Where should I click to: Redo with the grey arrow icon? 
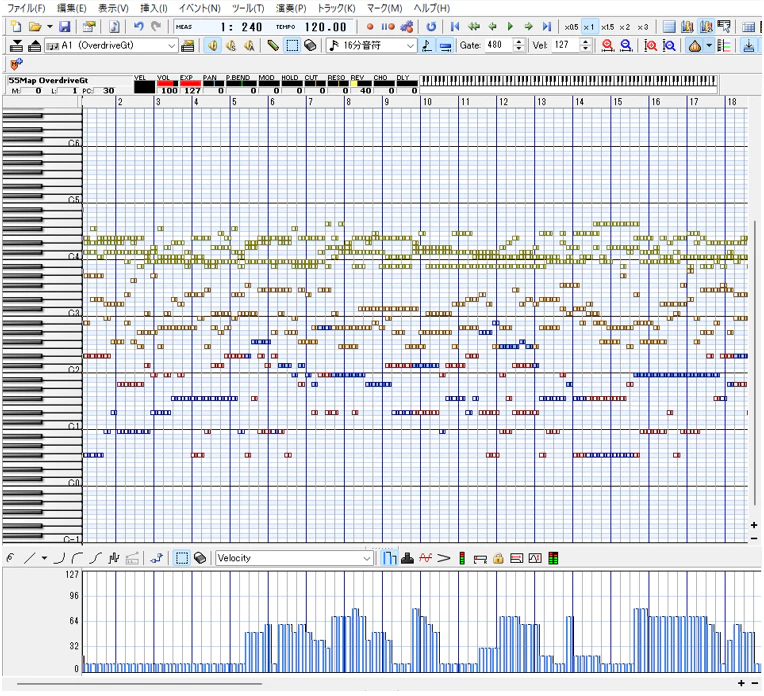[x=156, y=27]
